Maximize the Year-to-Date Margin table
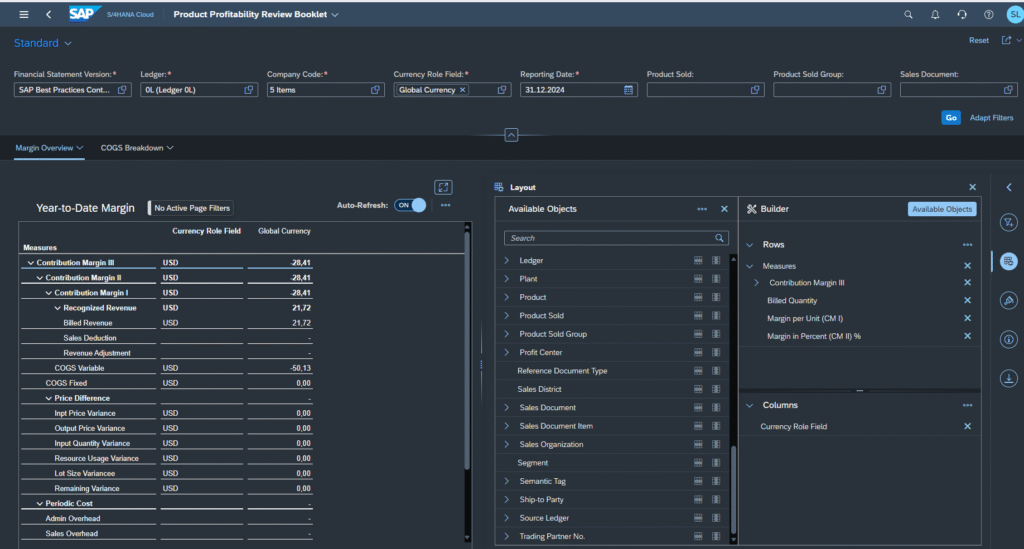Image resolution: width=1024 pixels, height=549 pixels. coord(443,187)
